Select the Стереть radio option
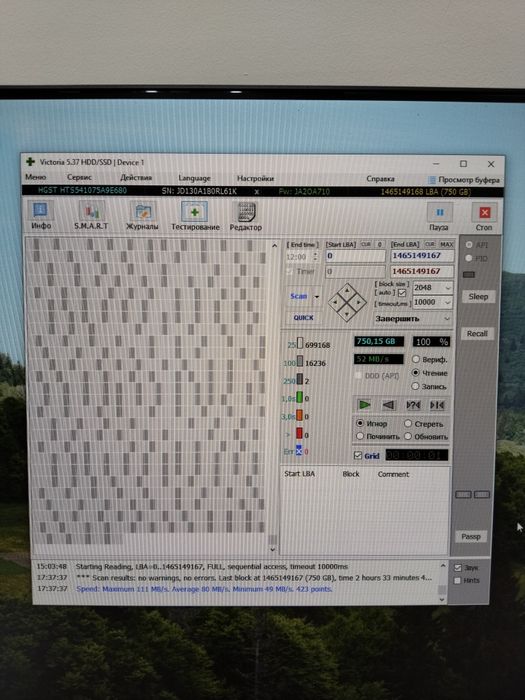This screenshot has width=525, height=700. point(408,423)
